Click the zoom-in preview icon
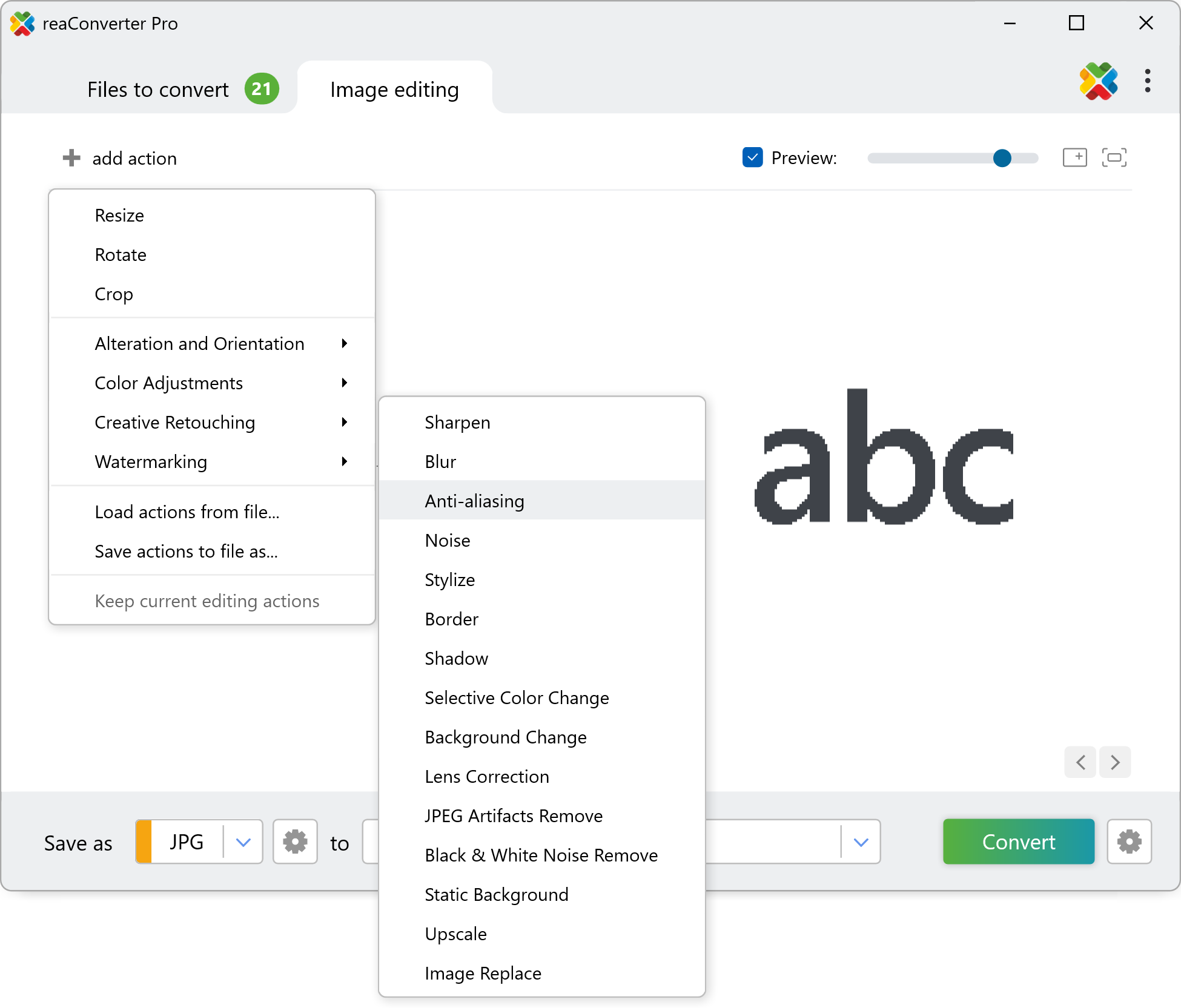1181x1008 pixels. (1074, 157)
